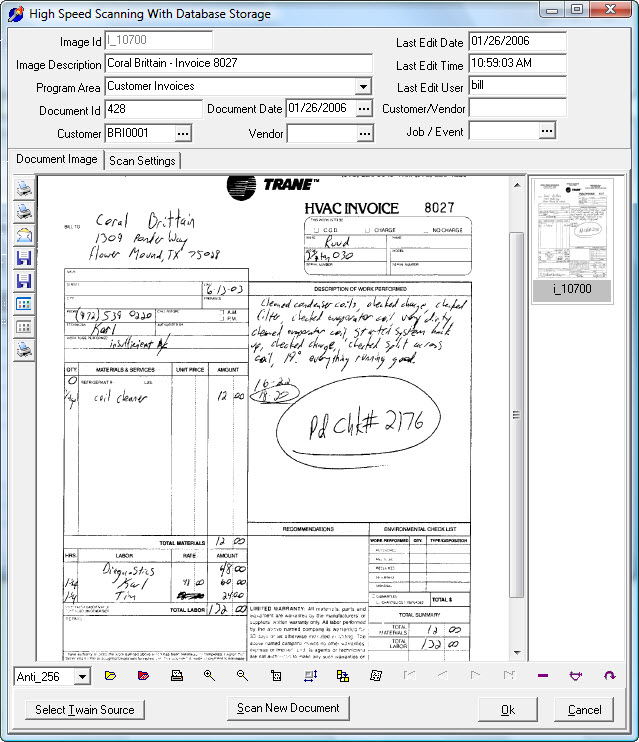Click the red folder icon in bottom toolbar
Screen dimensions: 639x742
[x=143, y=676]
